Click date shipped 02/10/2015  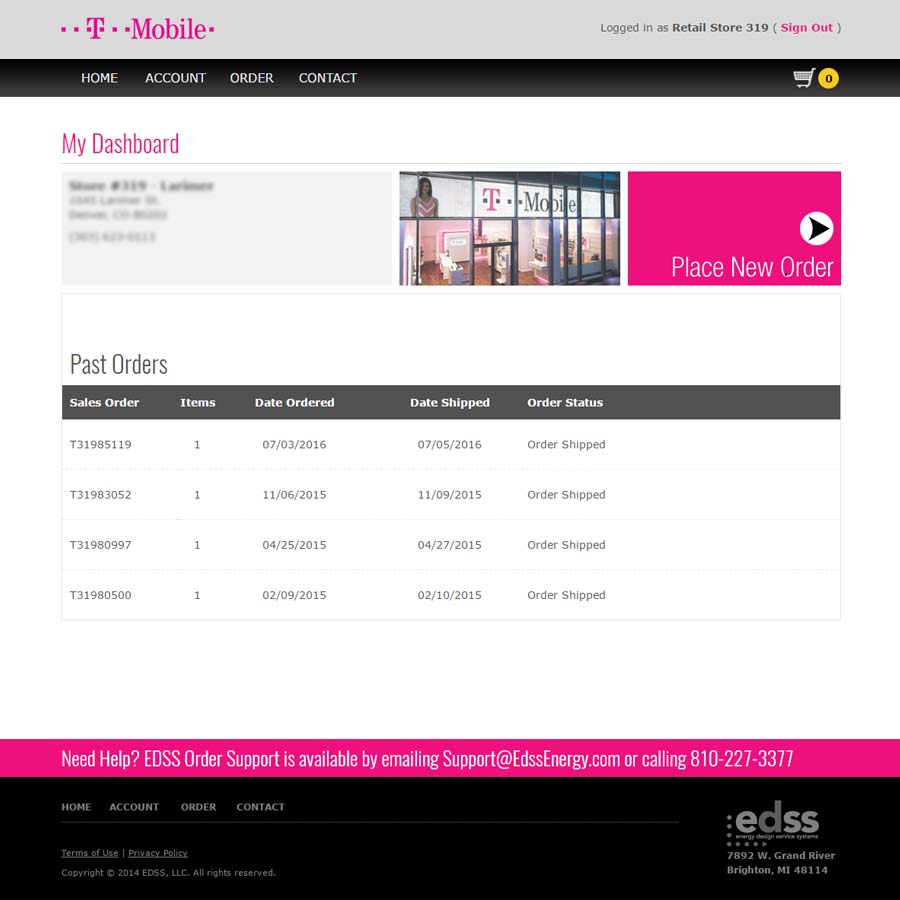click(x=449, y=595)
